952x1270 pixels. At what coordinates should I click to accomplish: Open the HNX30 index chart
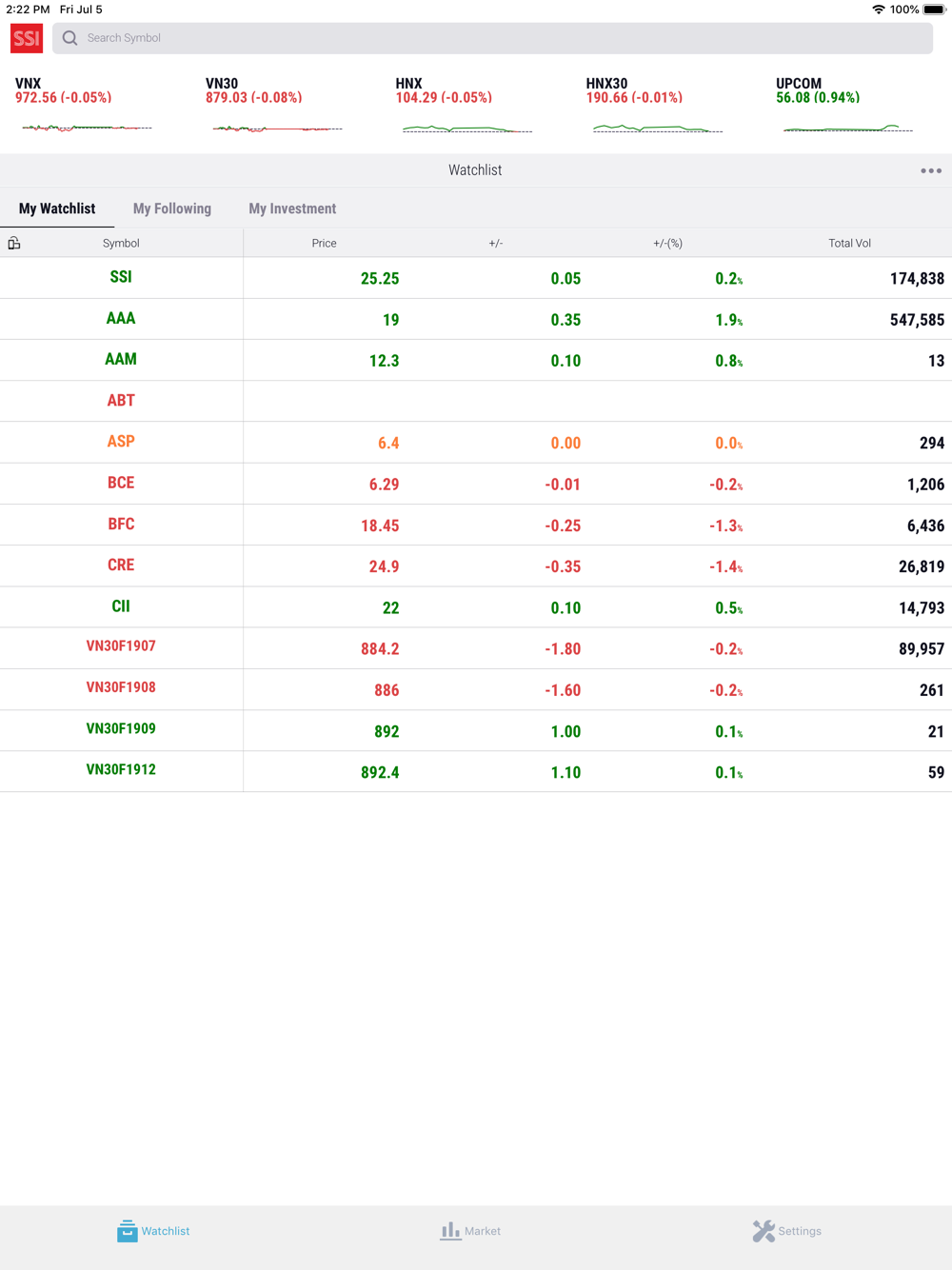(x=657, y=128)
